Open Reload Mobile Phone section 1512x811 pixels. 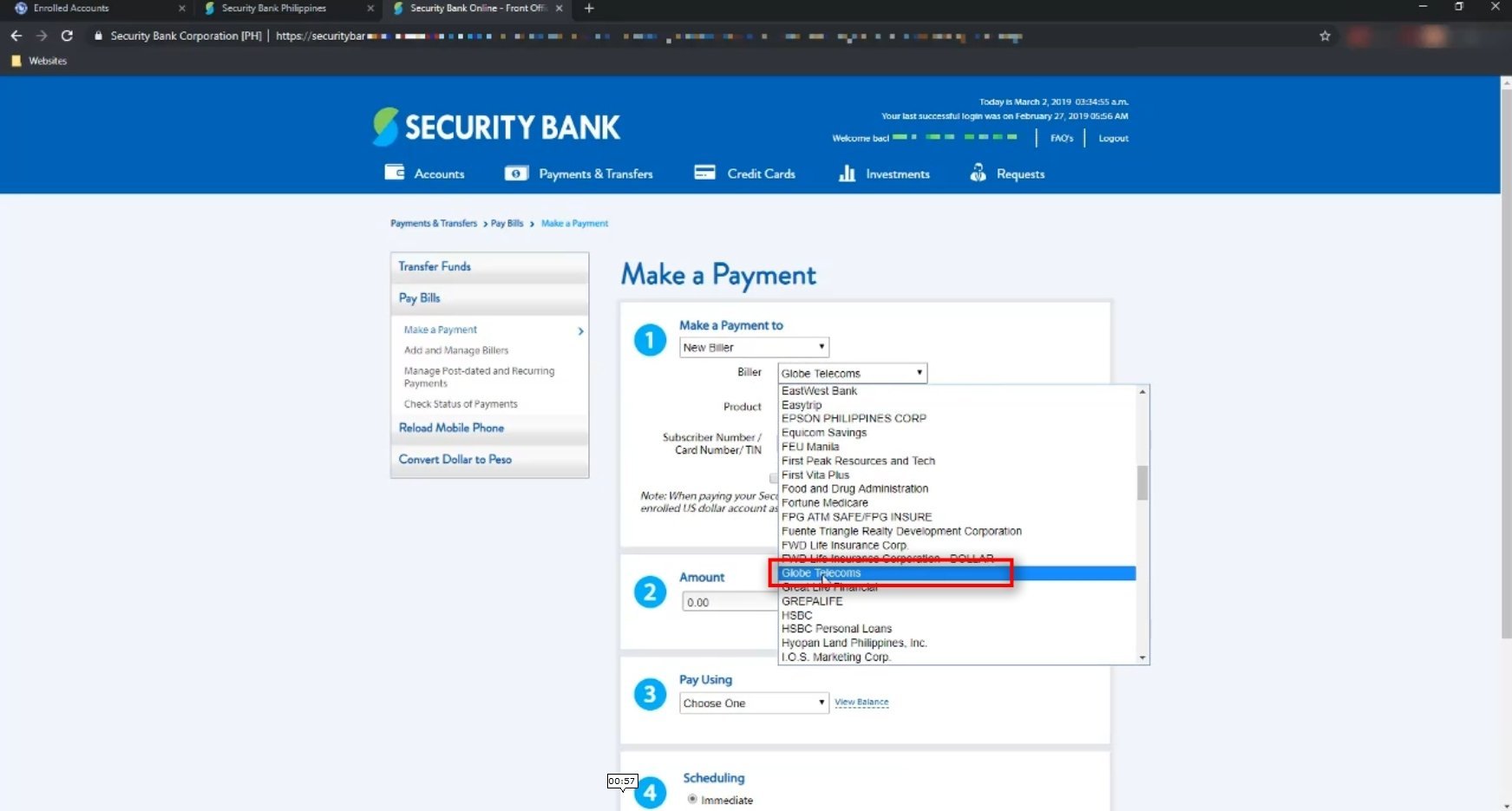[x=489, y=428]
